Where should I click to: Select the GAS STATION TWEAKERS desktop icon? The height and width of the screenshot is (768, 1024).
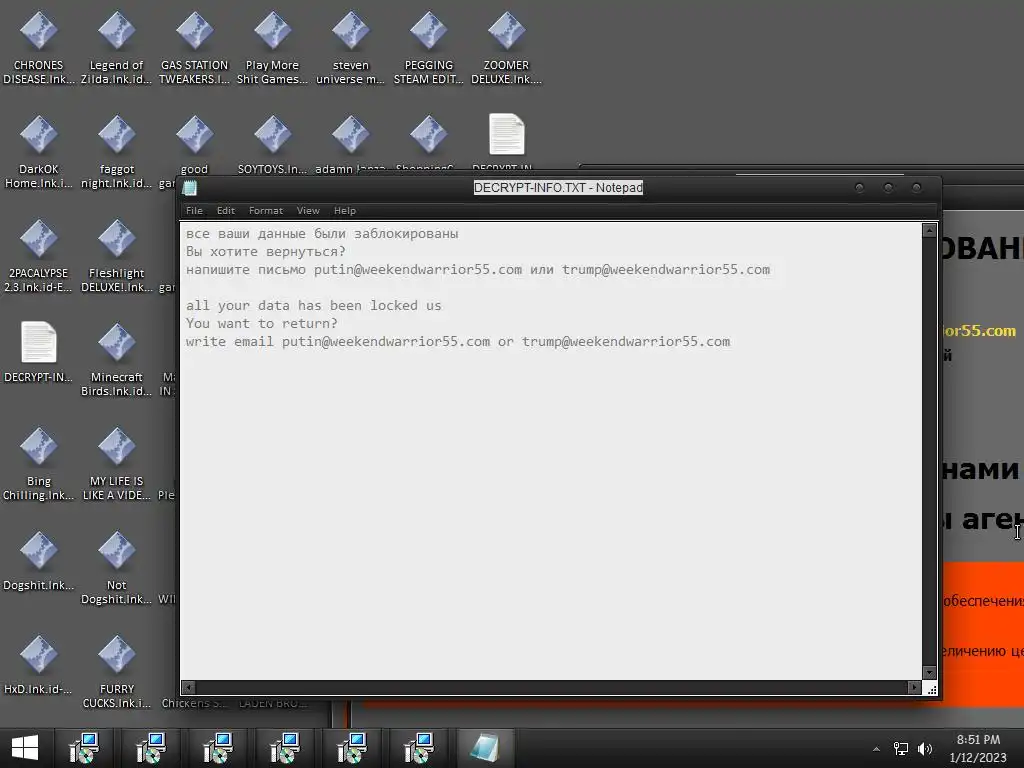194,49
